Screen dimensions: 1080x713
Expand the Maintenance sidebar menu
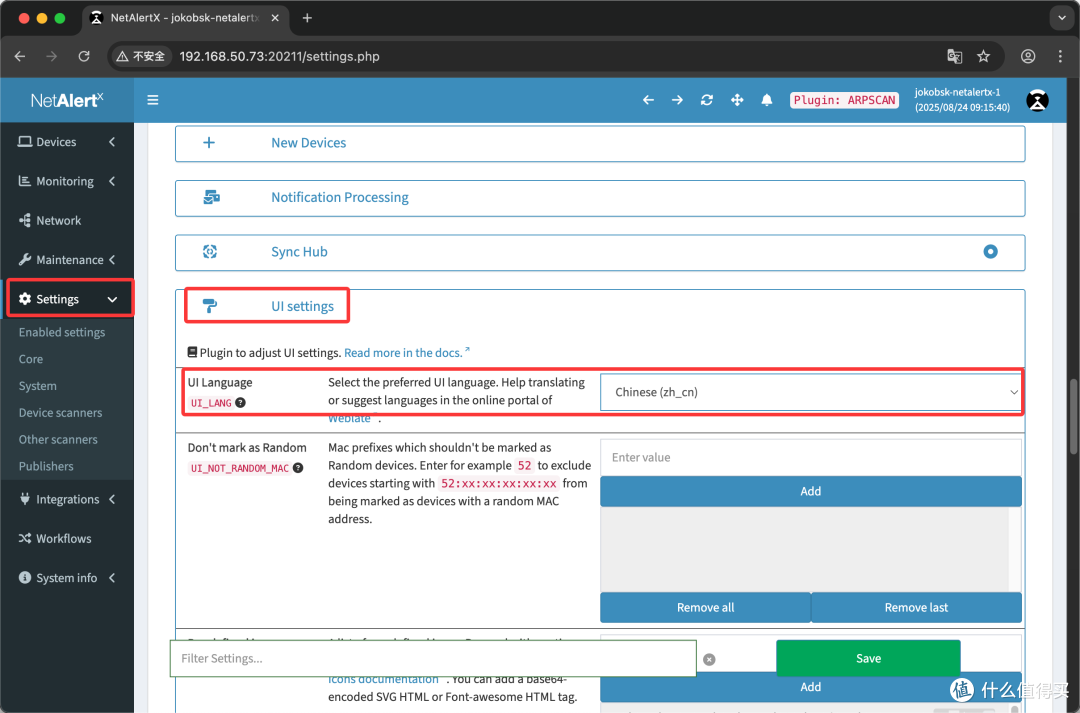coord(67,260)
